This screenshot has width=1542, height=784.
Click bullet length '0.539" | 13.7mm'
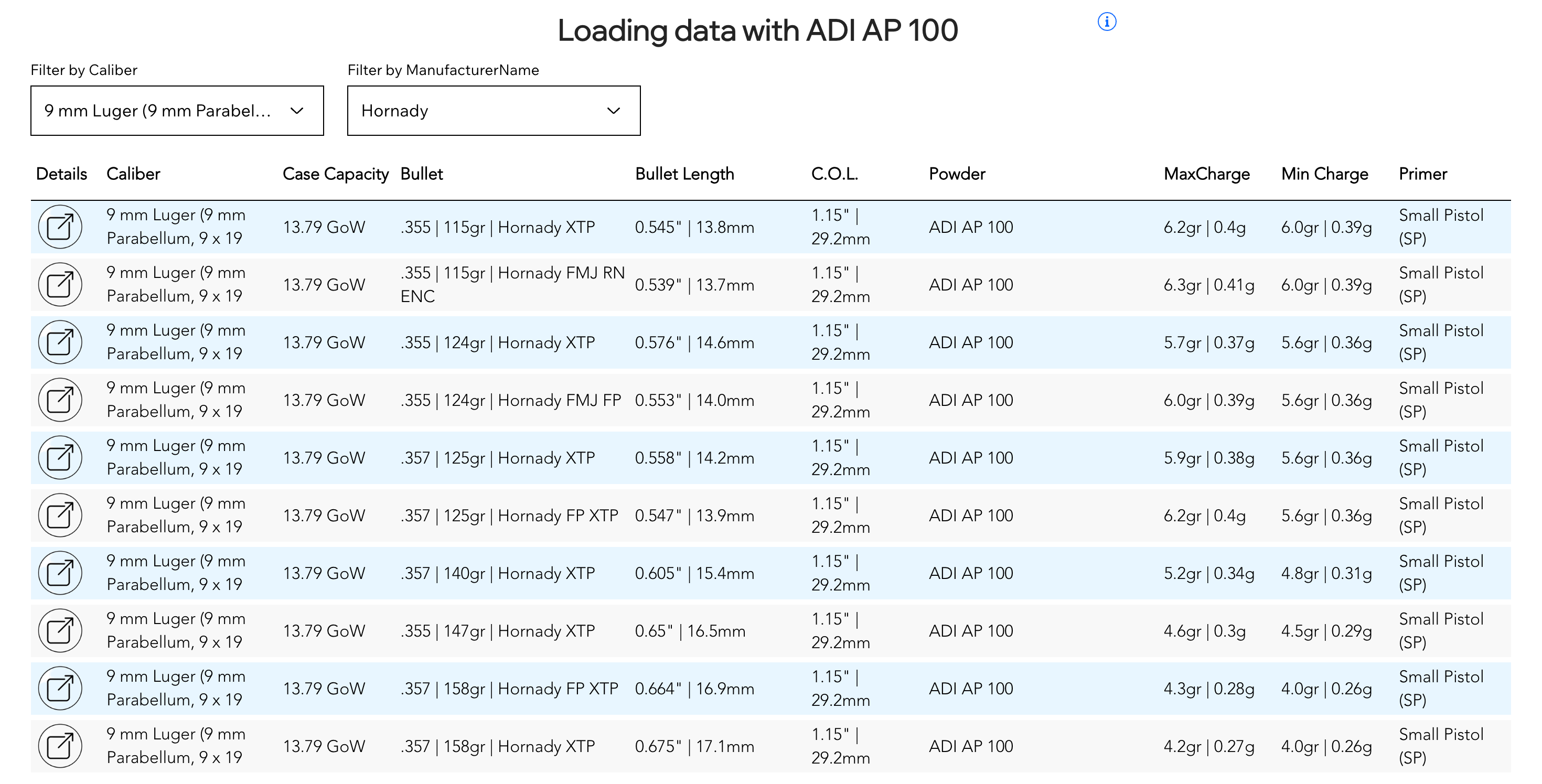[x=694, y=285]
